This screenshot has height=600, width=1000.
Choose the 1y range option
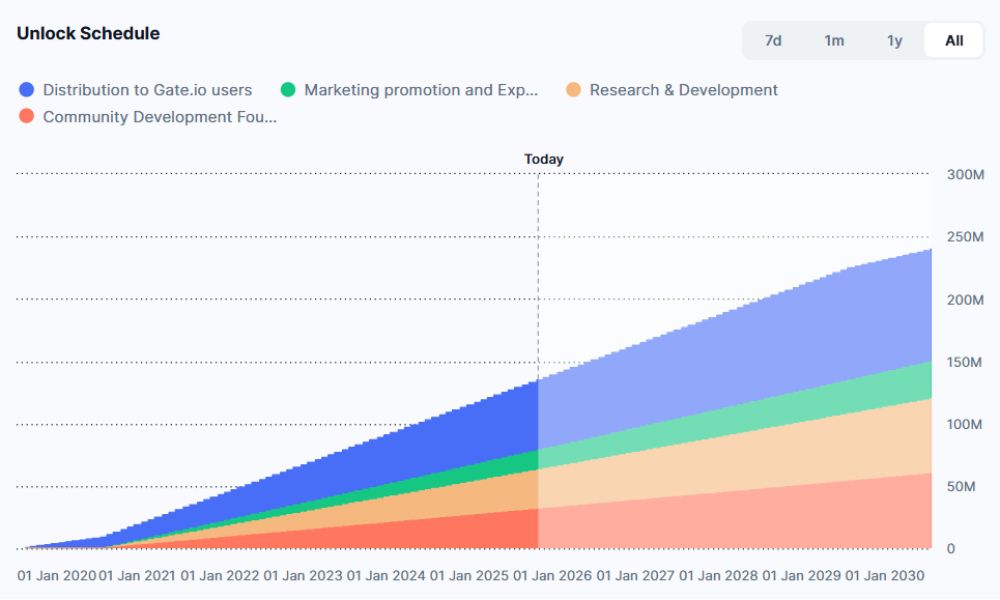click(894, 41)
